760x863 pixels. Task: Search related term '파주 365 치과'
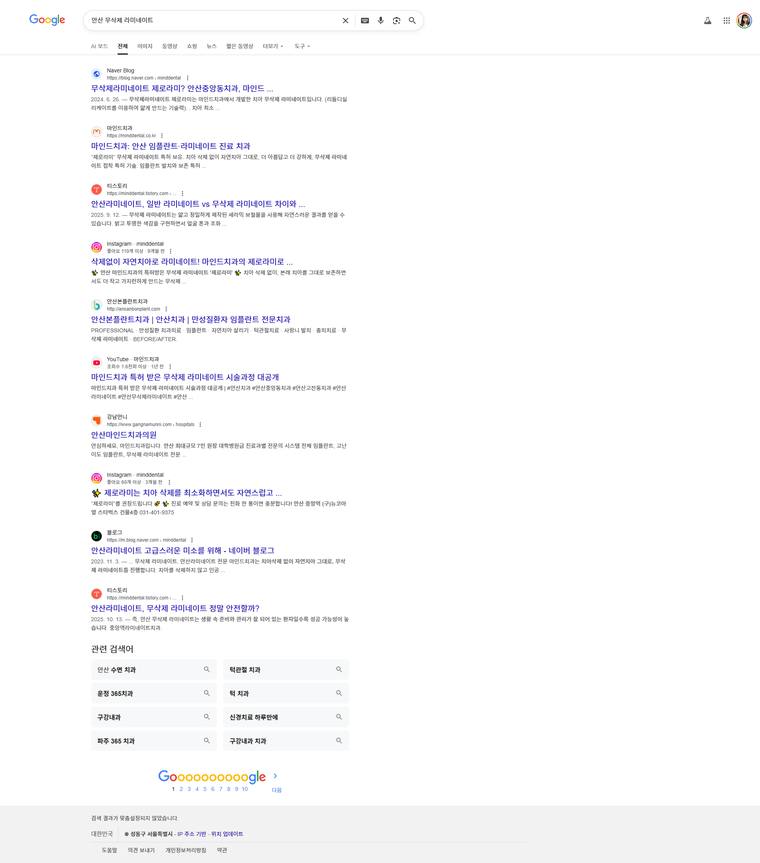[x=154, y=741]
